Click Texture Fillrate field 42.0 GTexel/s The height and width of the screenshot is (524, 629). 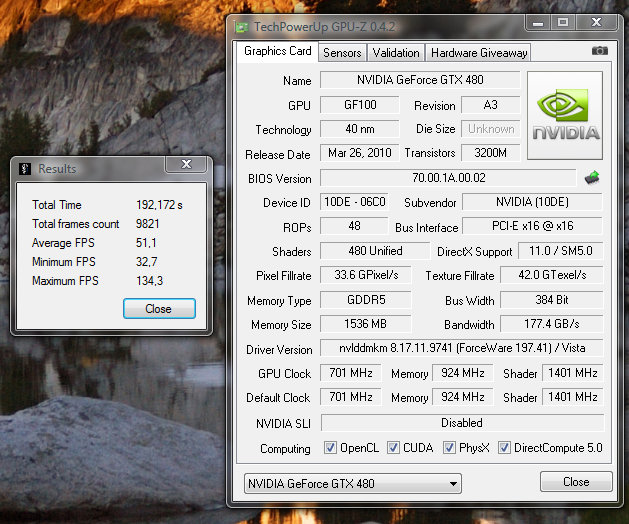552,275
